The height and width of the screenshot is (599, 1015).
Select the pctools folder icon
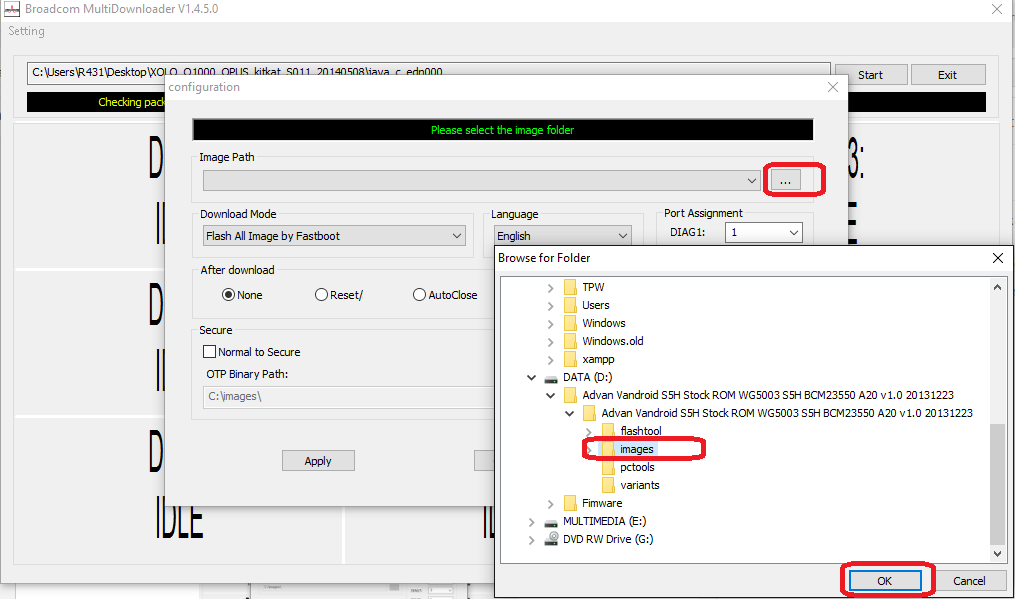click(x=608, y=467)
